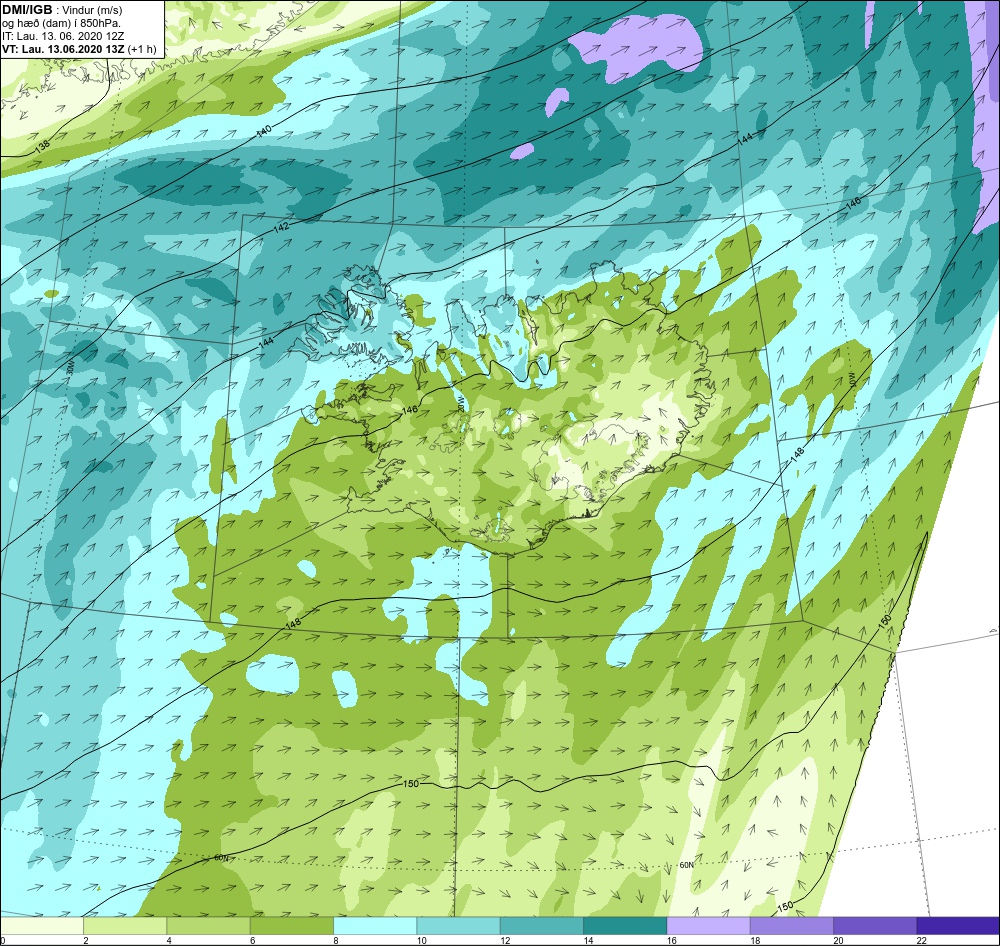This screenshot has height=946, width=1000.
Task: Click the 148 contour label southwest of Iceland
Action: point(293,623)
